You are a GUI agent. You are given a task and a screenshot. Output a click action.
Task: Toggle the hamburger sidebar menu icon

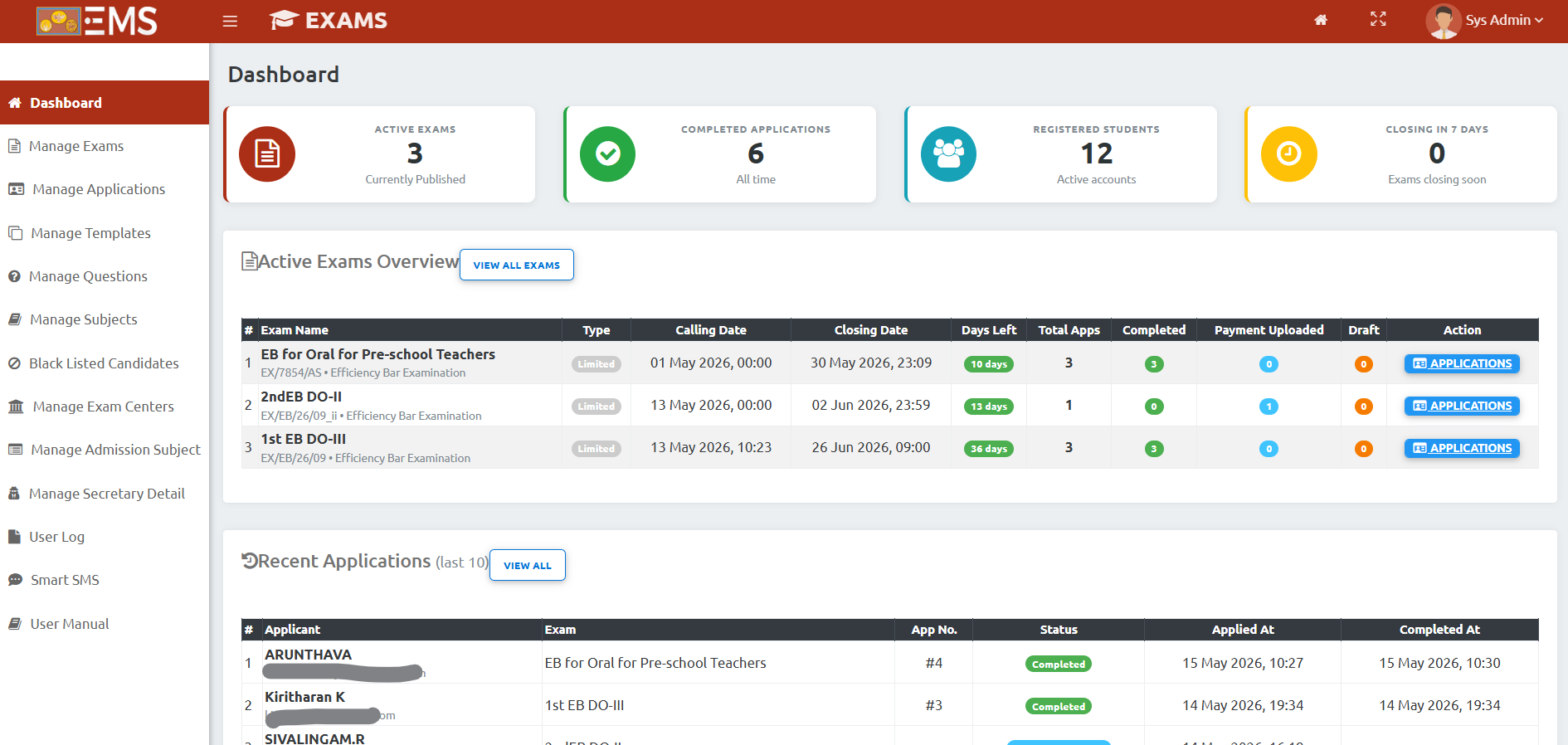pyautogui.click(x=230, y=21)
